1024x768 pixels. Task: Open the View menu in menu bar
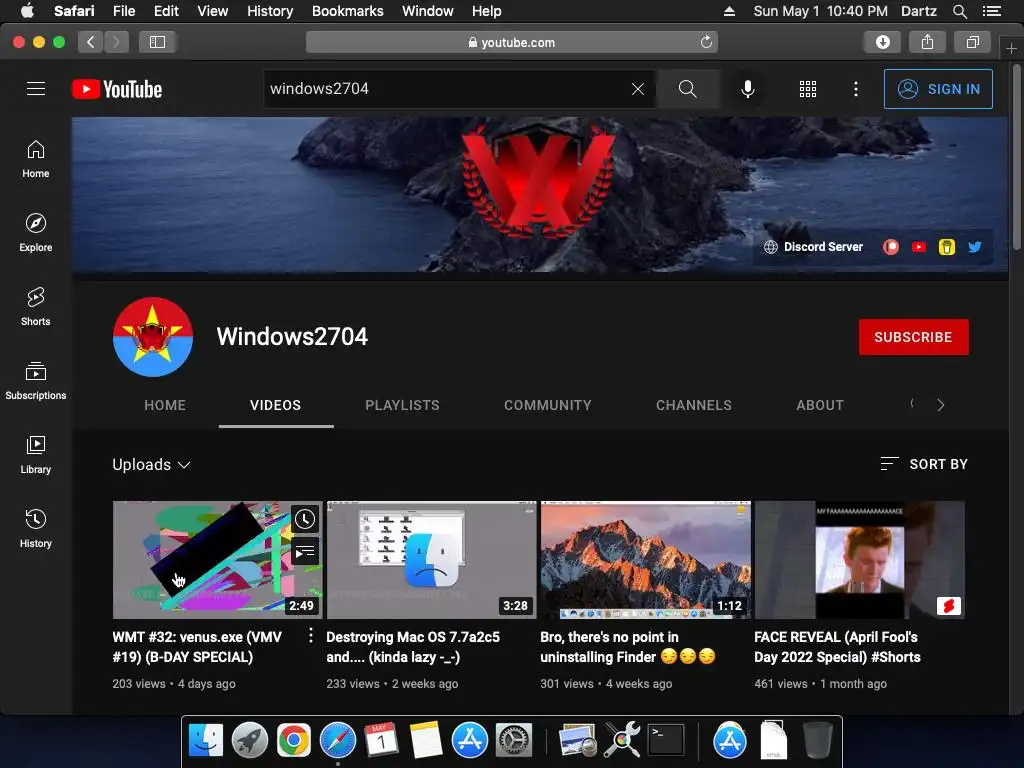[213, 11]
